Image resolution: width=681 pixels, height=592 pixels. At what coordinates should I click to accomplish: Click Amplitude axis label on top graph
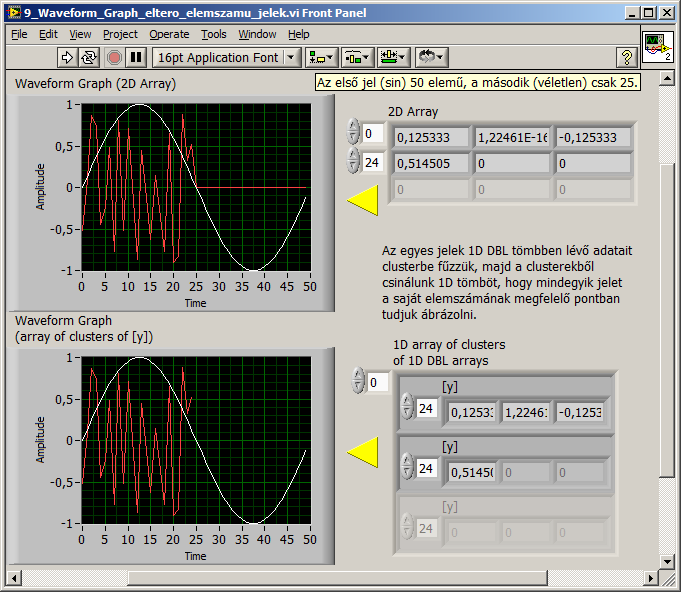40,187
